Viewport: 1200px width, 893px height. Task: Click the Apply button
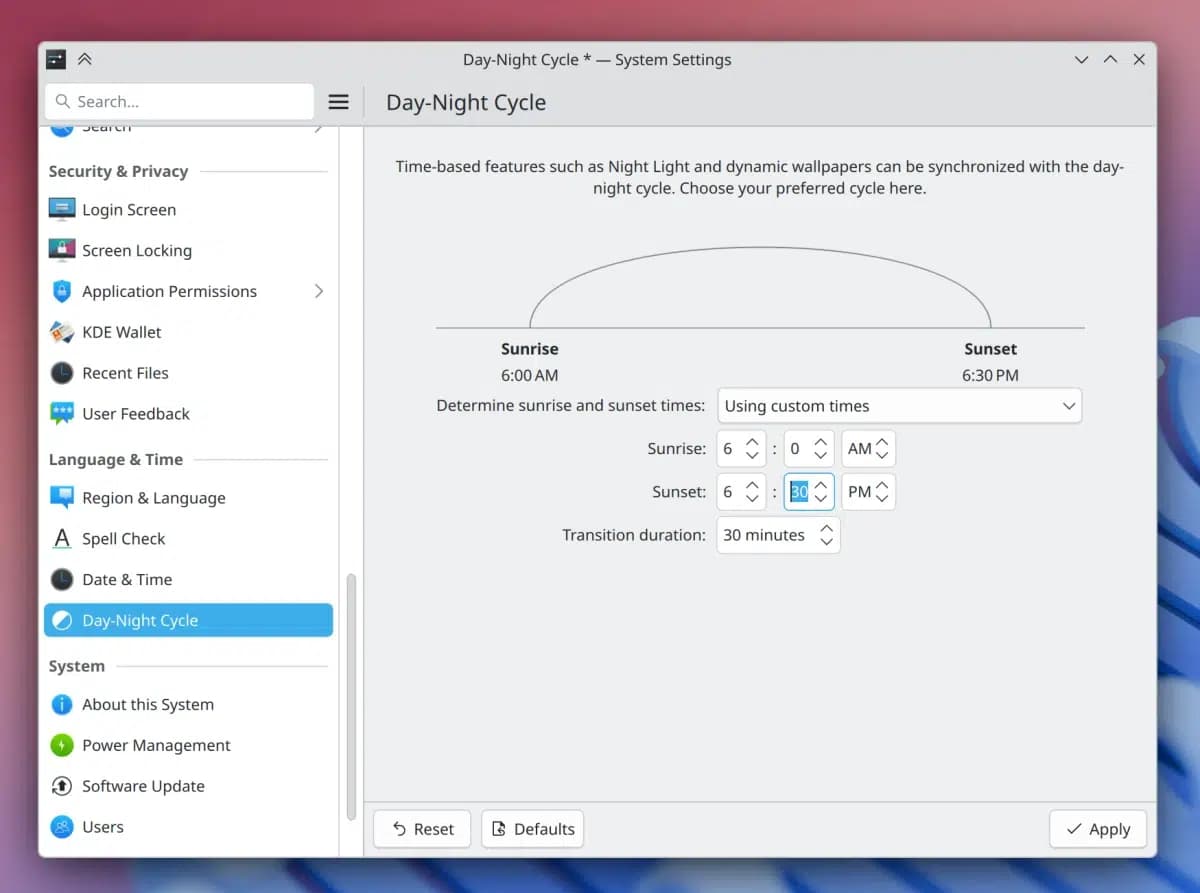(x=1097, y=829)
